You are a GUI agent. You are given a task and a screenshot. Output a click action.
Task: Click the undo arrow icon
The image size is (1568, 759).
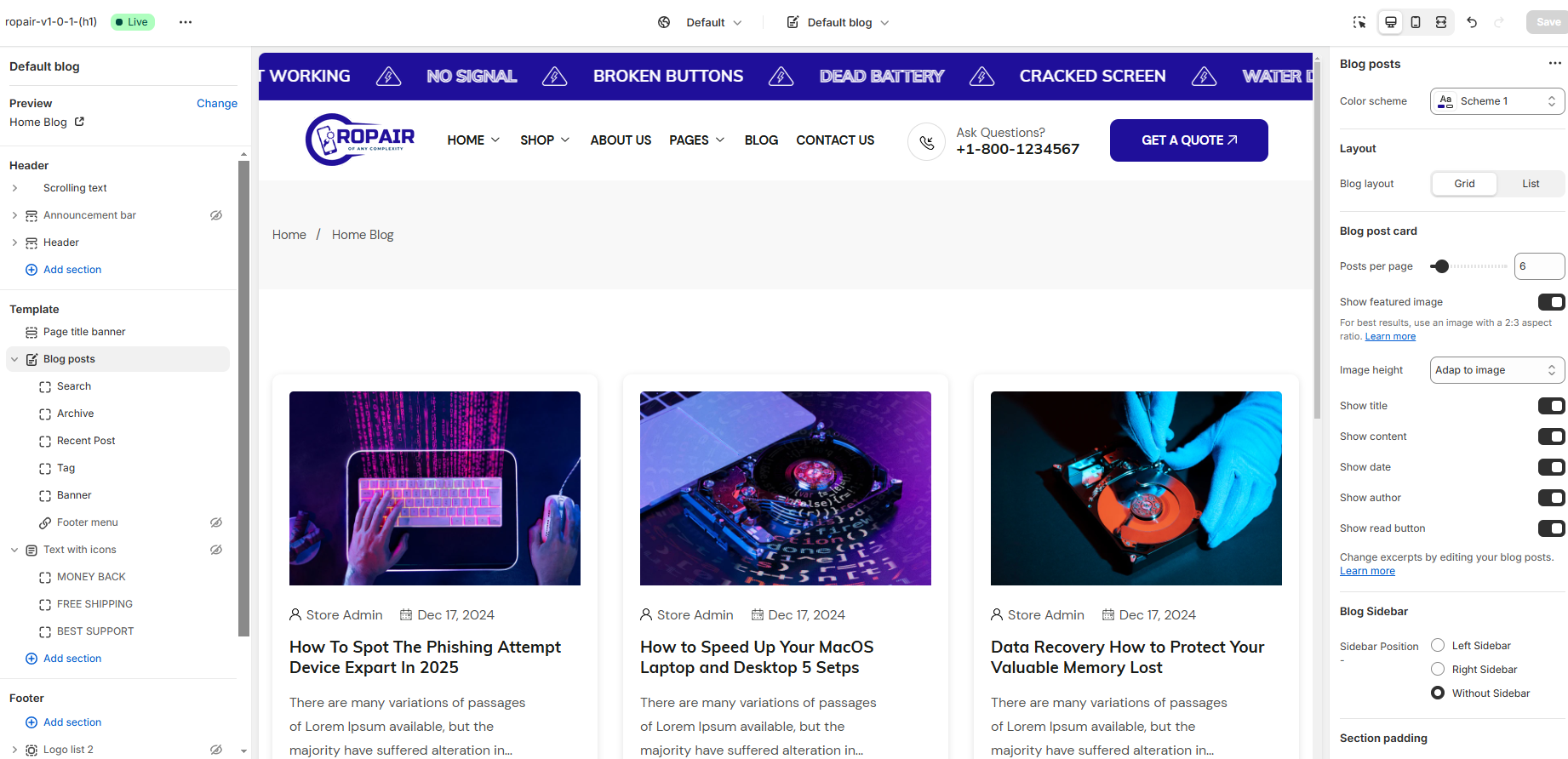[1472, 22]
